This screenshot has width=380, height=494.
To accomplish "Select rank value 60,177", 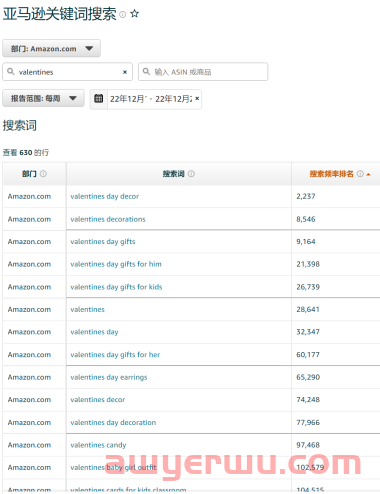I will click(308, 355).
